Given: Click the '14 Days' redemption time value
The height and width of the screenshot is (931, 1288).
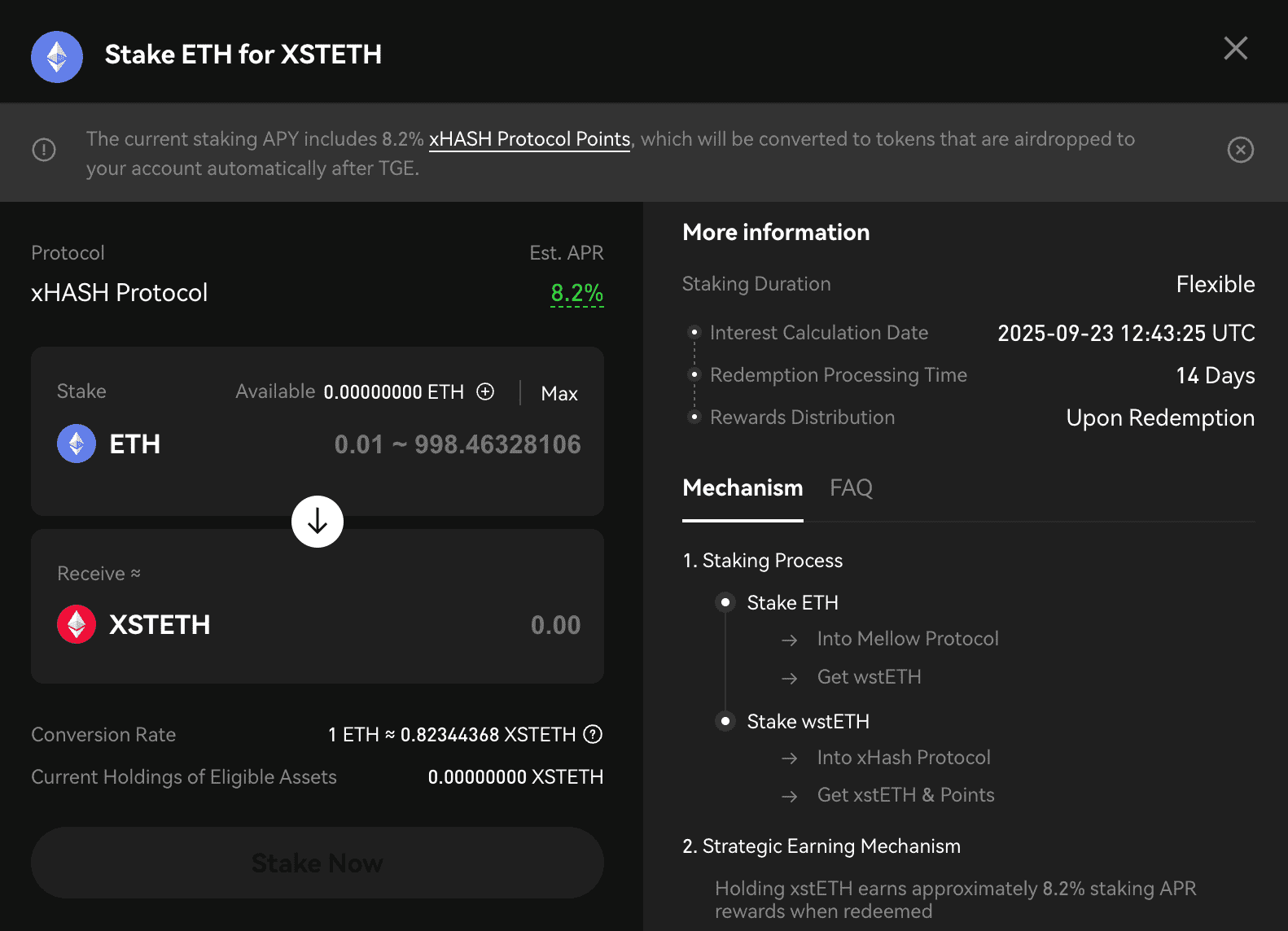Looking at the screenshot, I should click(x=1216, y=375).
